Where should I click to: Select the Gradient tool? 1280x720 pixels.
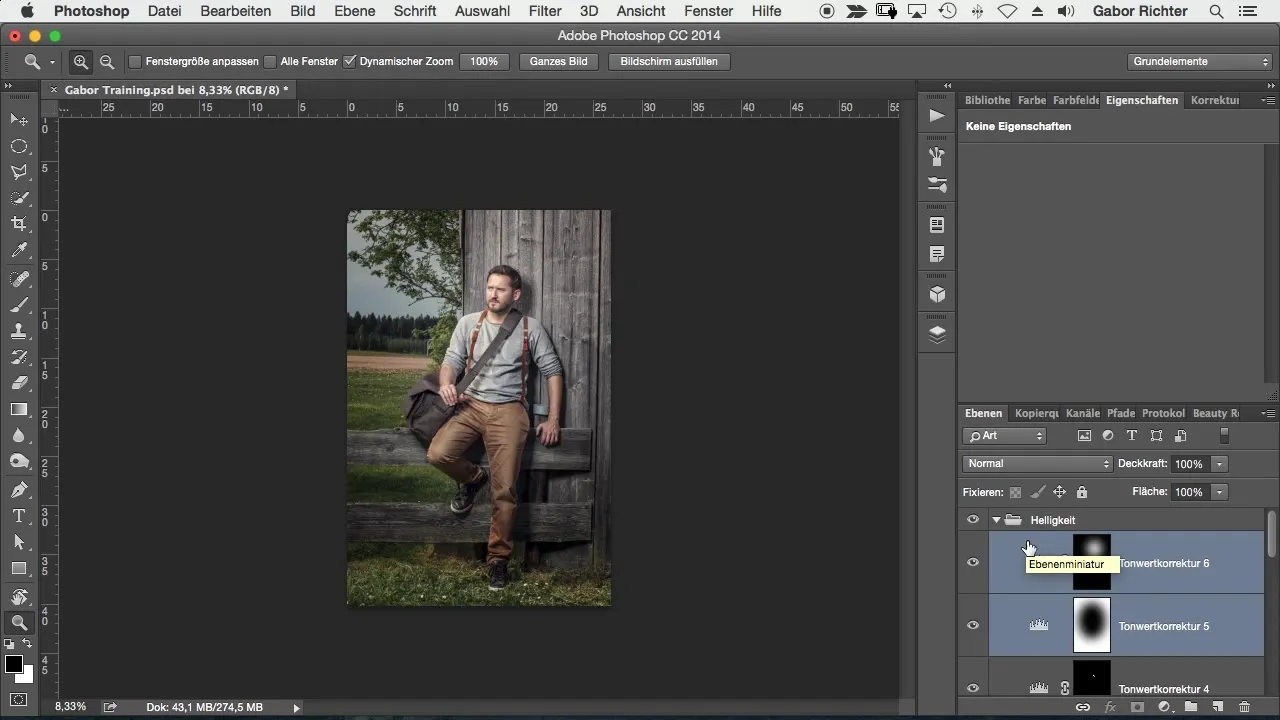(x=19, y=409)
